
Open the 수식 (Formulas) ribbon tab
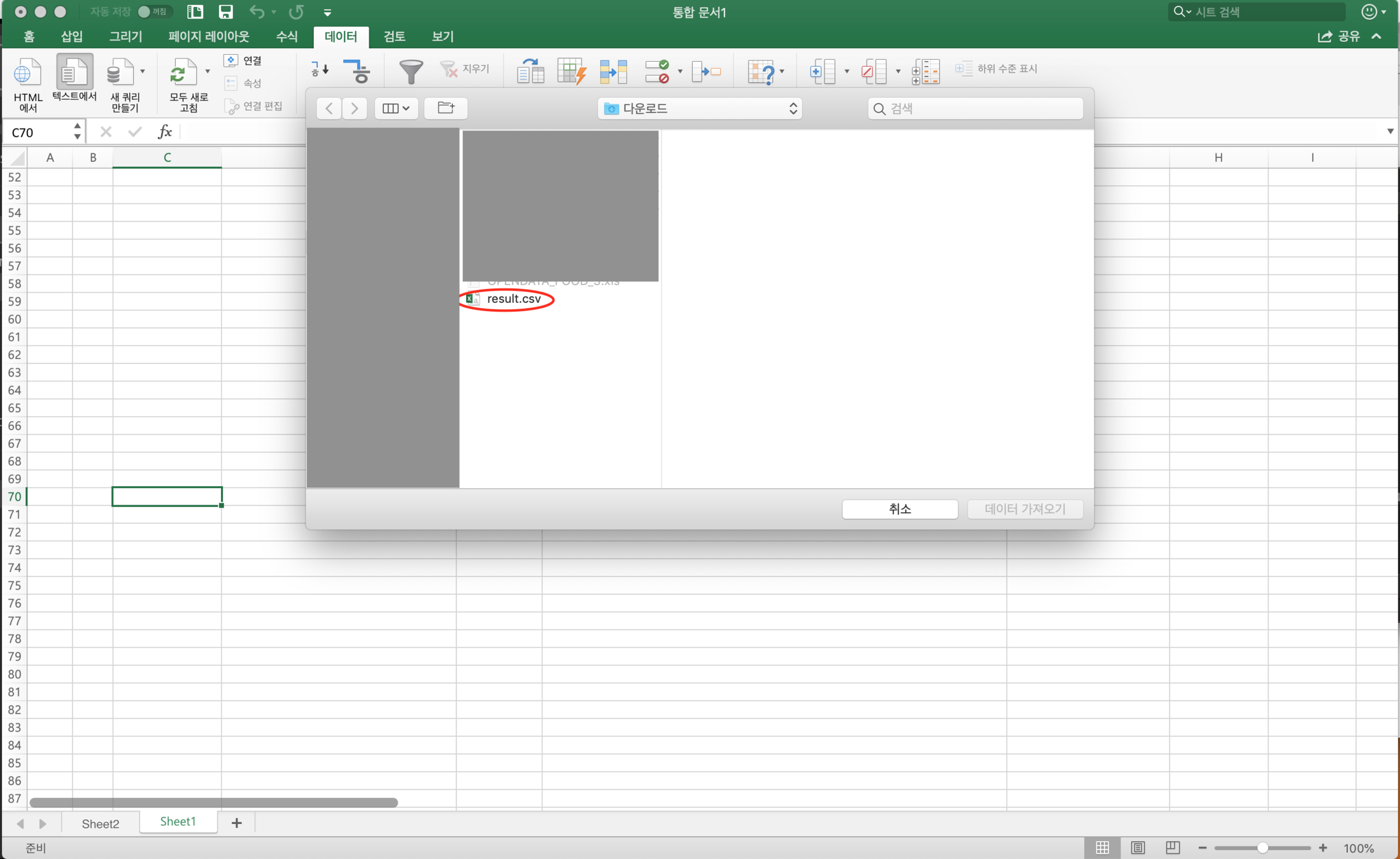coord(286,36)
